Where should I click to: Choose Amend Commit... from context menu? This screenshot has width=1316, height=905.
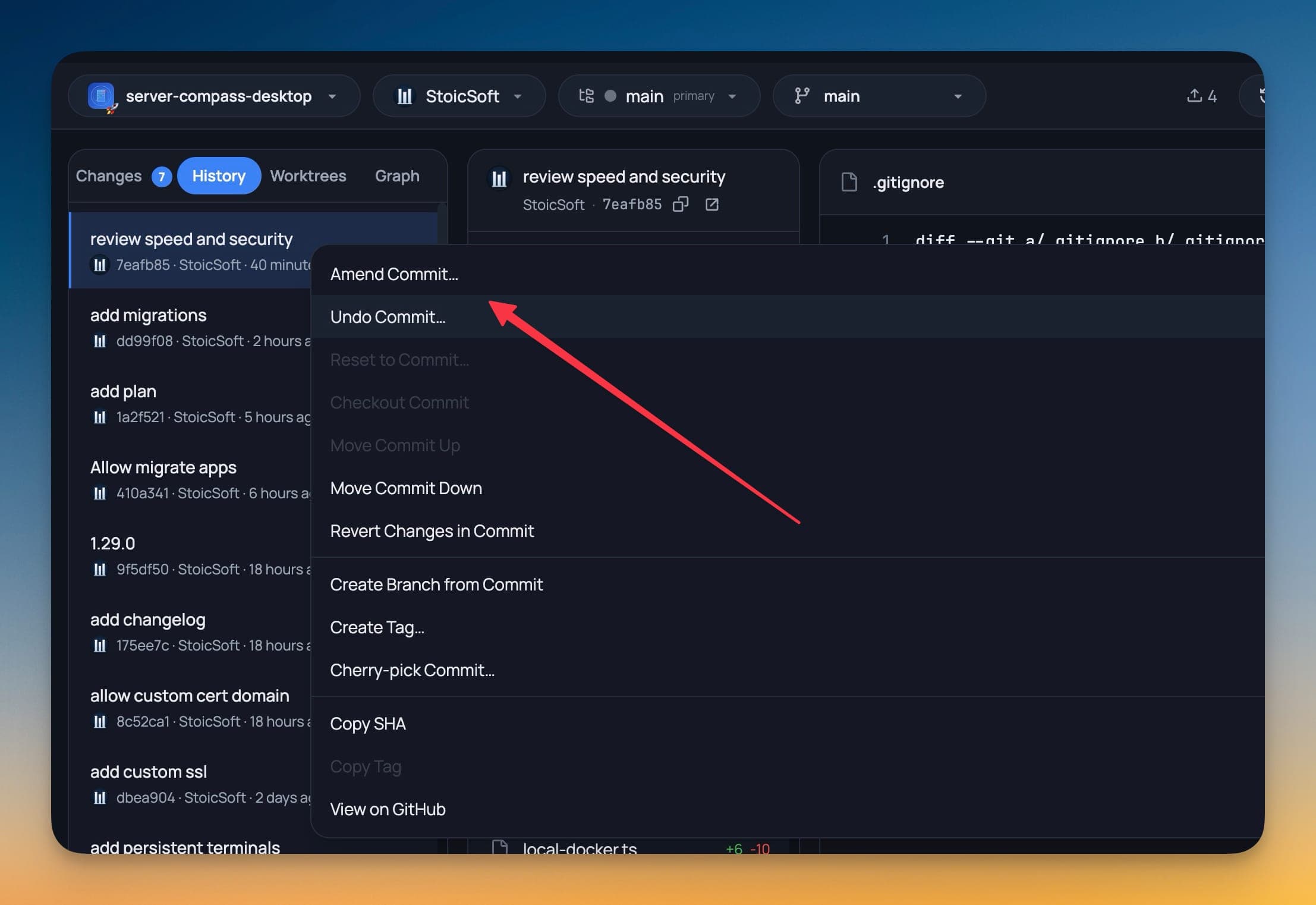[788, 274]
